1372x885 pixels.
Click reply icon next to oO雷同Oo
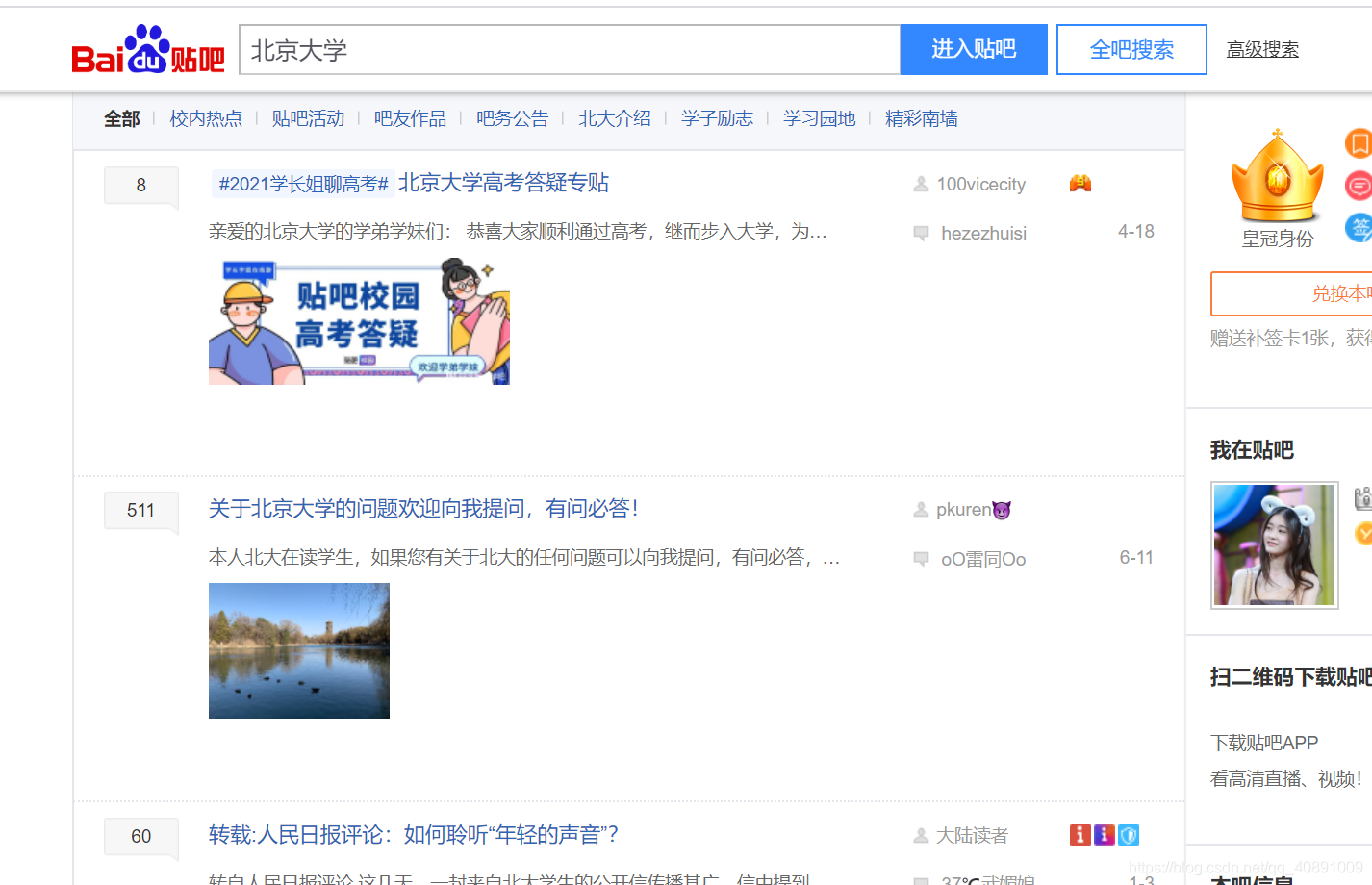click(x=921, y=559)
